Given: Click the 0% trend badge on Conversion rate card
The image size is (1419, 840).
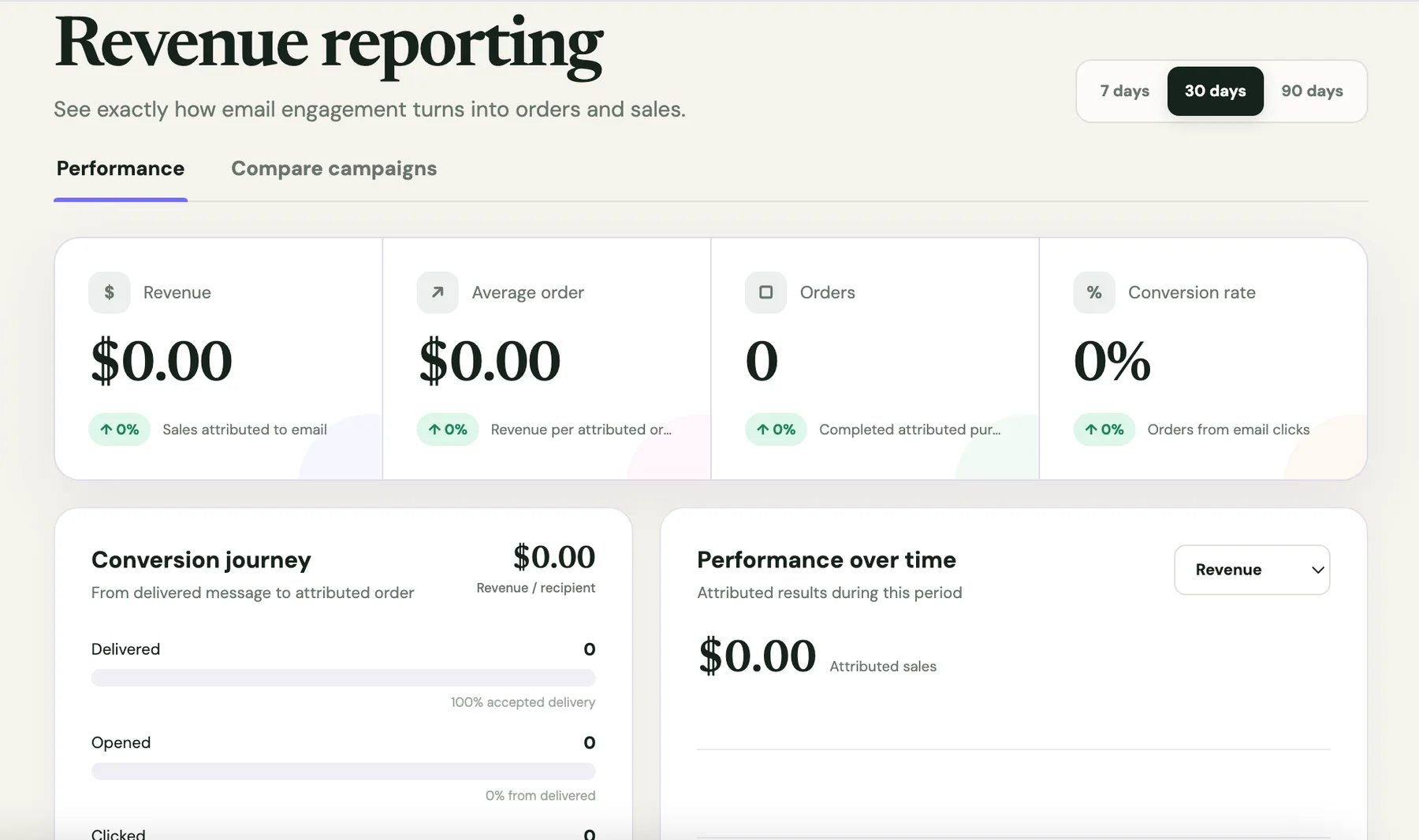Looking at the screenshot, I should [1104, 429].
